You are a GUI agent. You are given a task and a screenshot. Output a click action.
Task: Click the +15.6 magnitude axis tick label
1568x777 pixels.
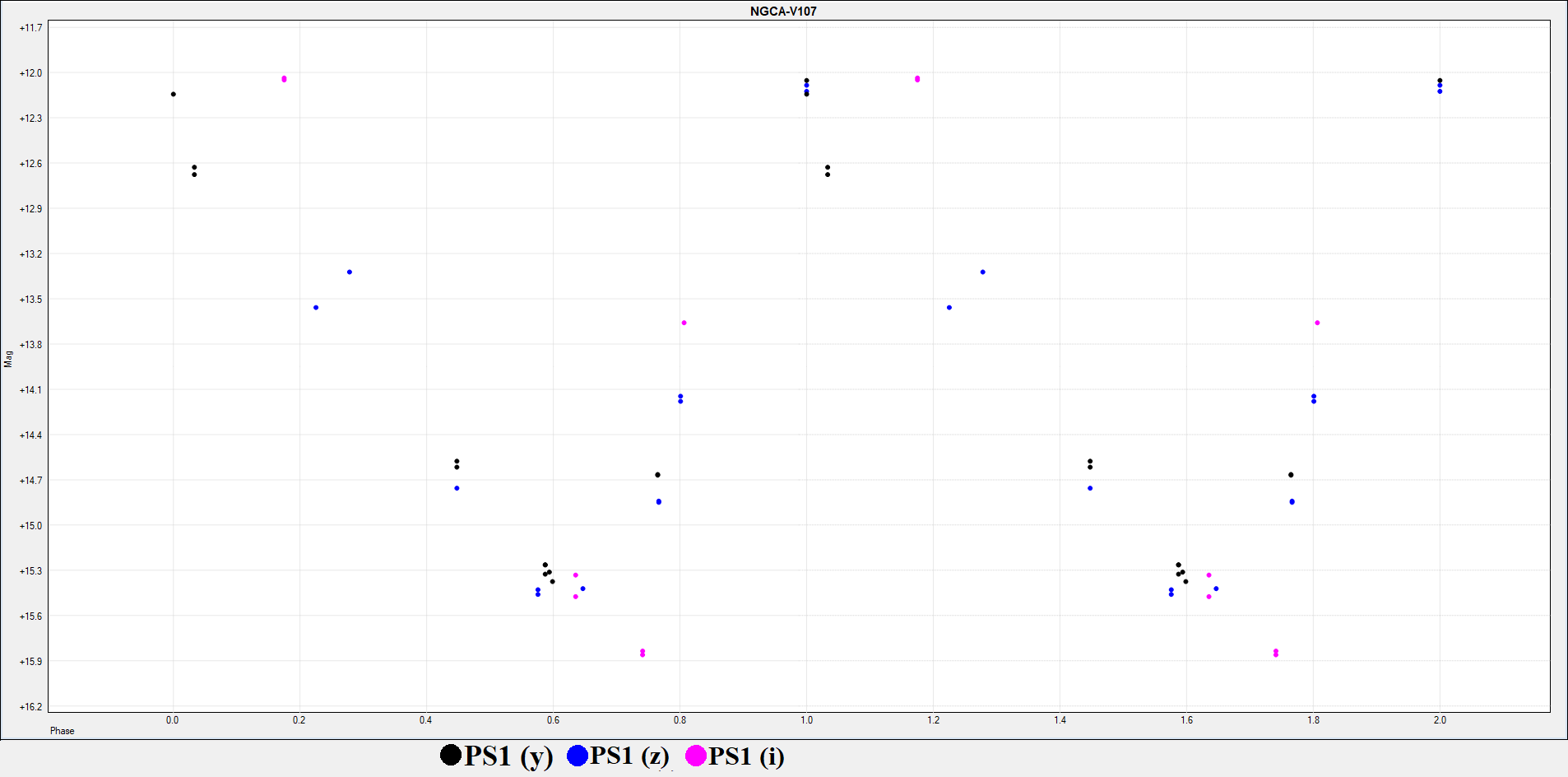point(30,616)
